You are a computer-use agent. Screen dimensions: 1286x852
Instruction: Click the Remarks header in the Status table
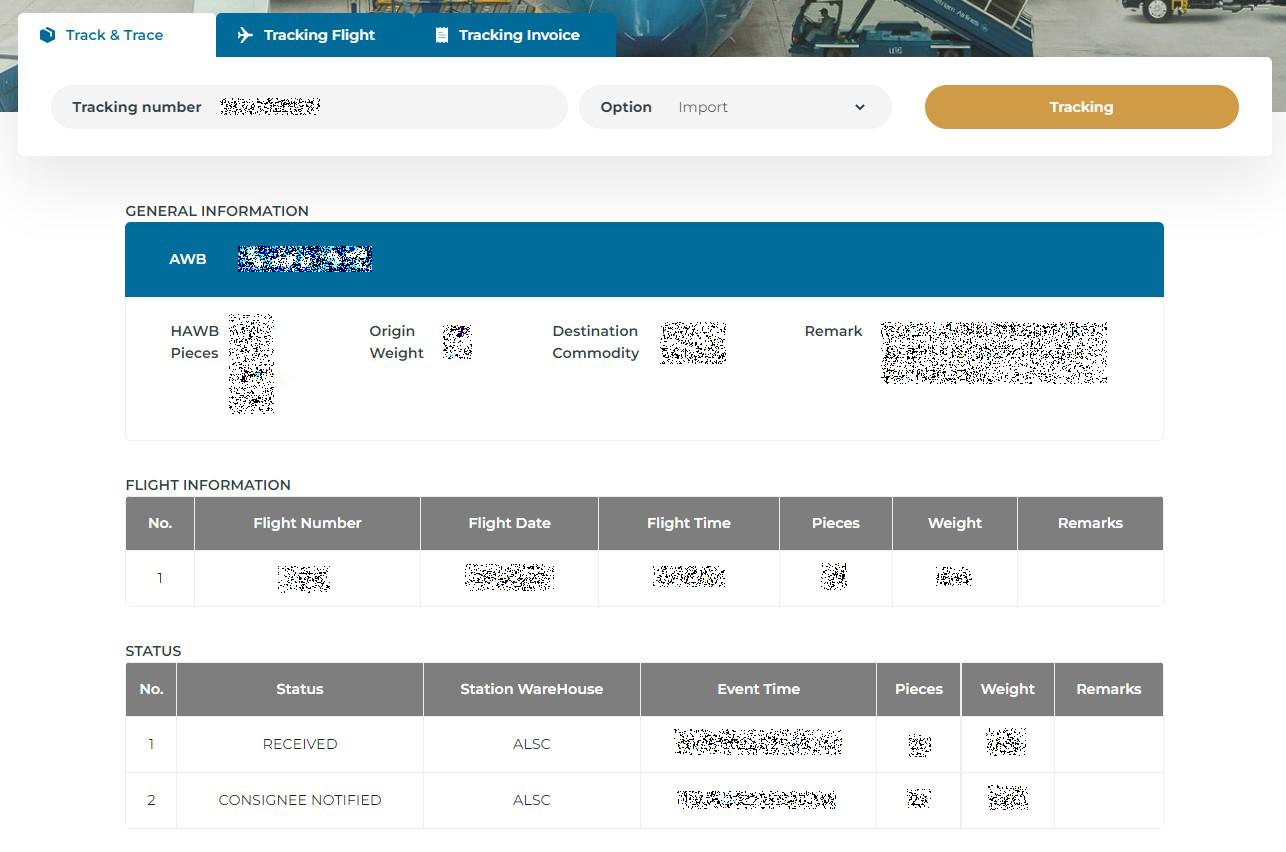1108,689
